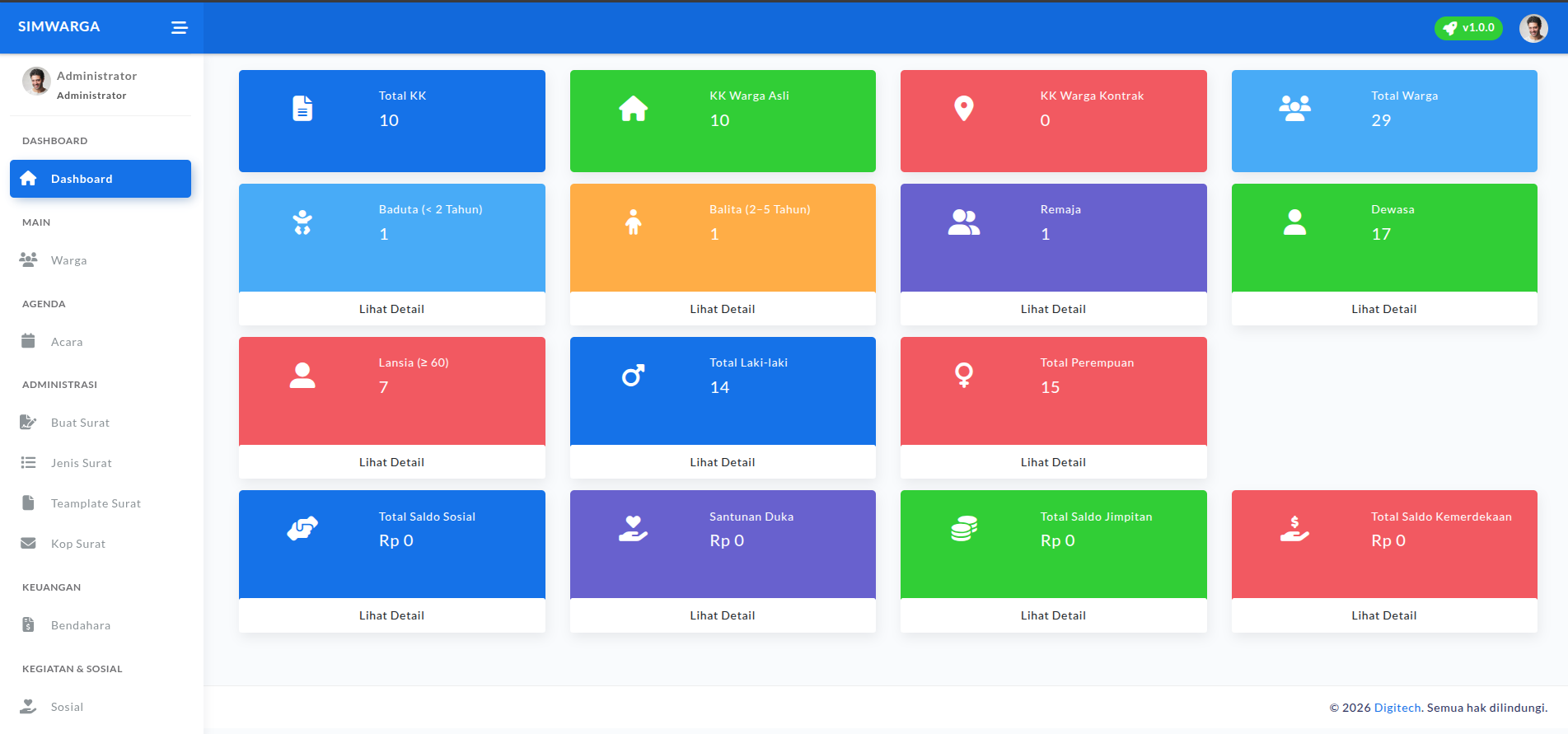The width and height of the screenshot is (1568, 734).
Task: Open Lihat Detail under Total Laki-laki
Action: pos(723,462)
